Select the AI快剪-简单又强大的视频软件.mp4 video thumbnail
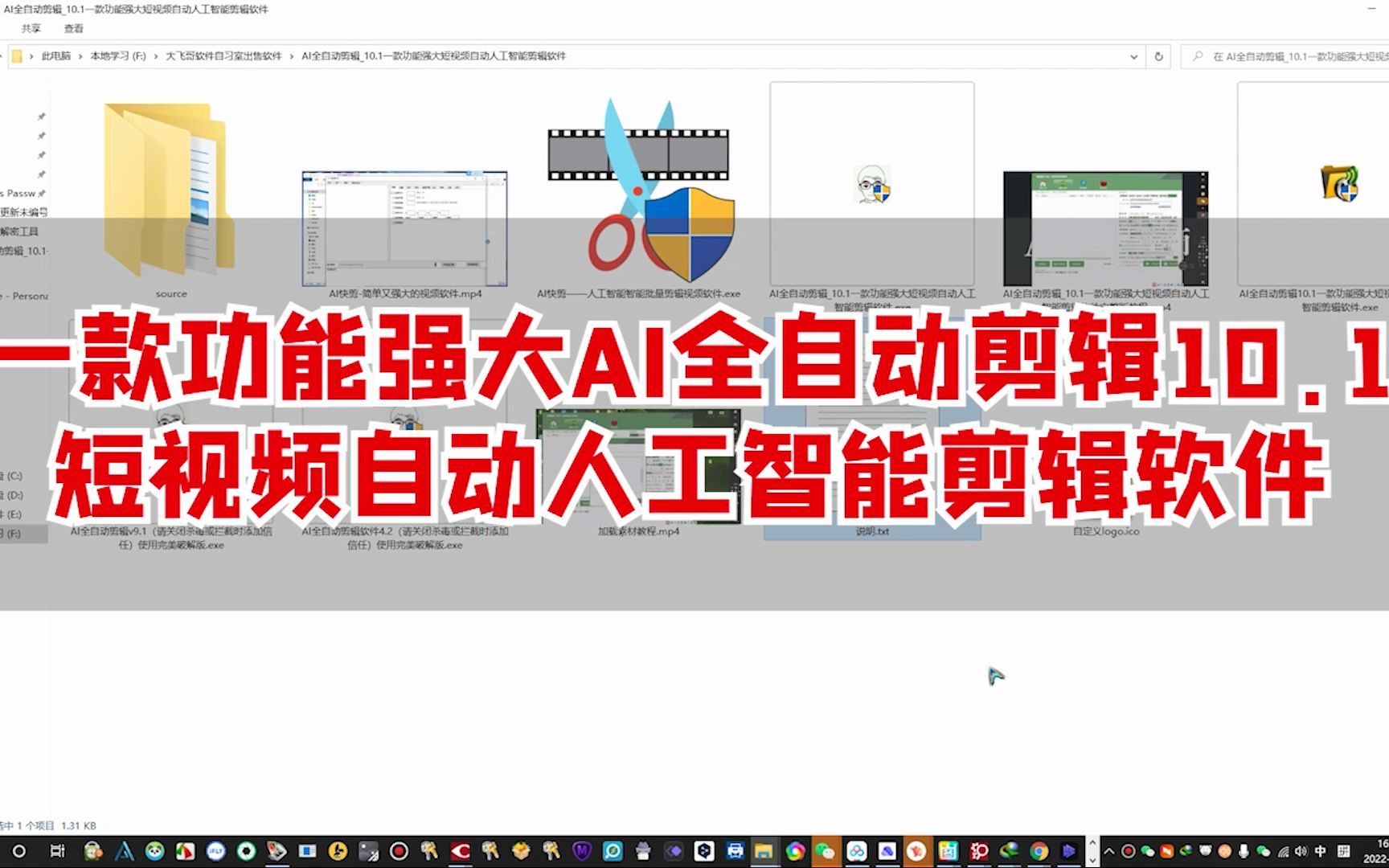The height and width of the screenshot is (868, 1389). point(404,228)
